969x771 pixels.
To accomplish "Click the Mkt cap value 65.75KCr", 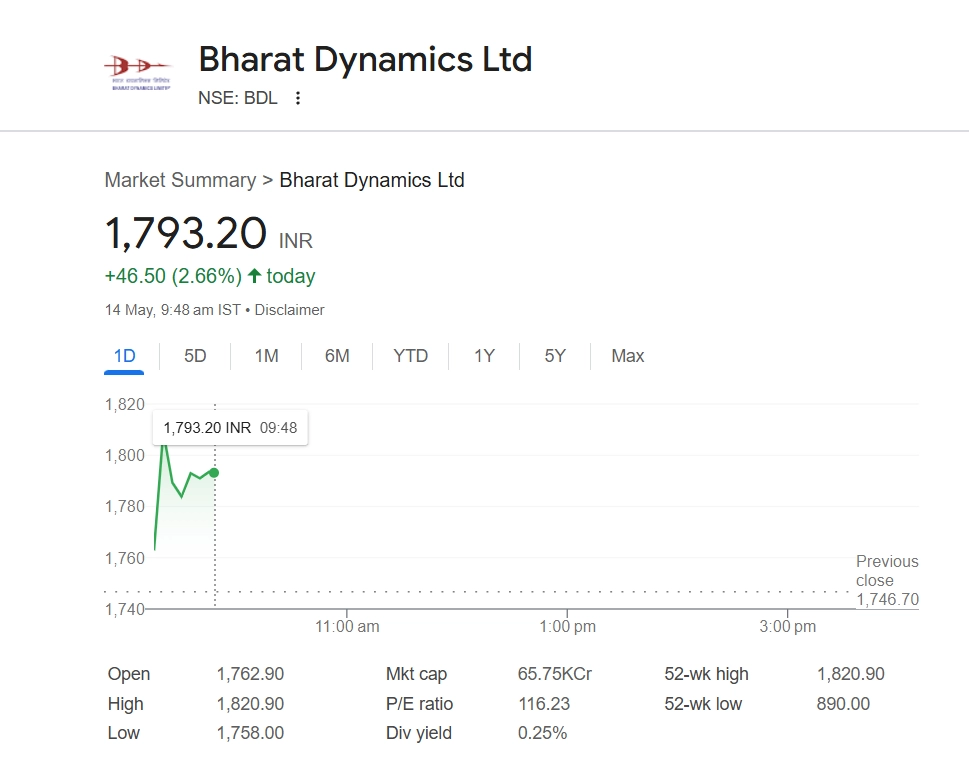I will [x=554, y=674].
